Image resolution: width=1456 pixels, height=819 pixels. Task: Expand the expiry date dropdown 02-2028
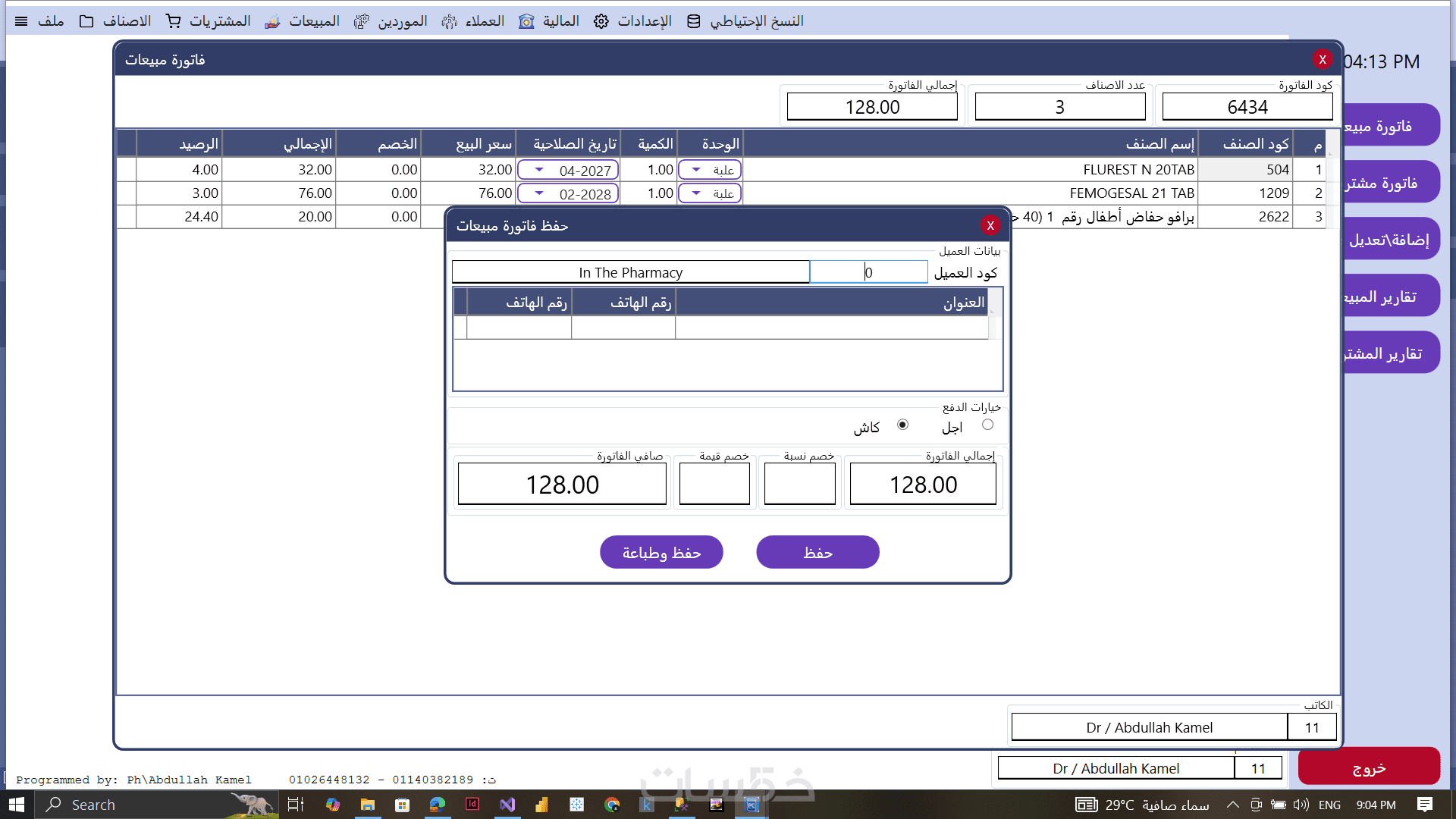[539, 193]
